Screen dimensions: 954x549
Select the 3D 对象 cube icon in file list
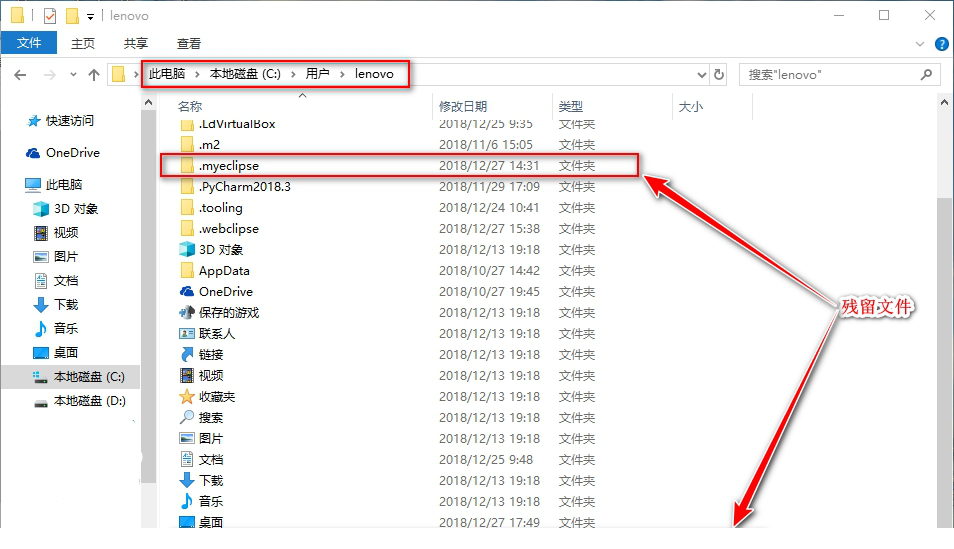pos(187,250)
